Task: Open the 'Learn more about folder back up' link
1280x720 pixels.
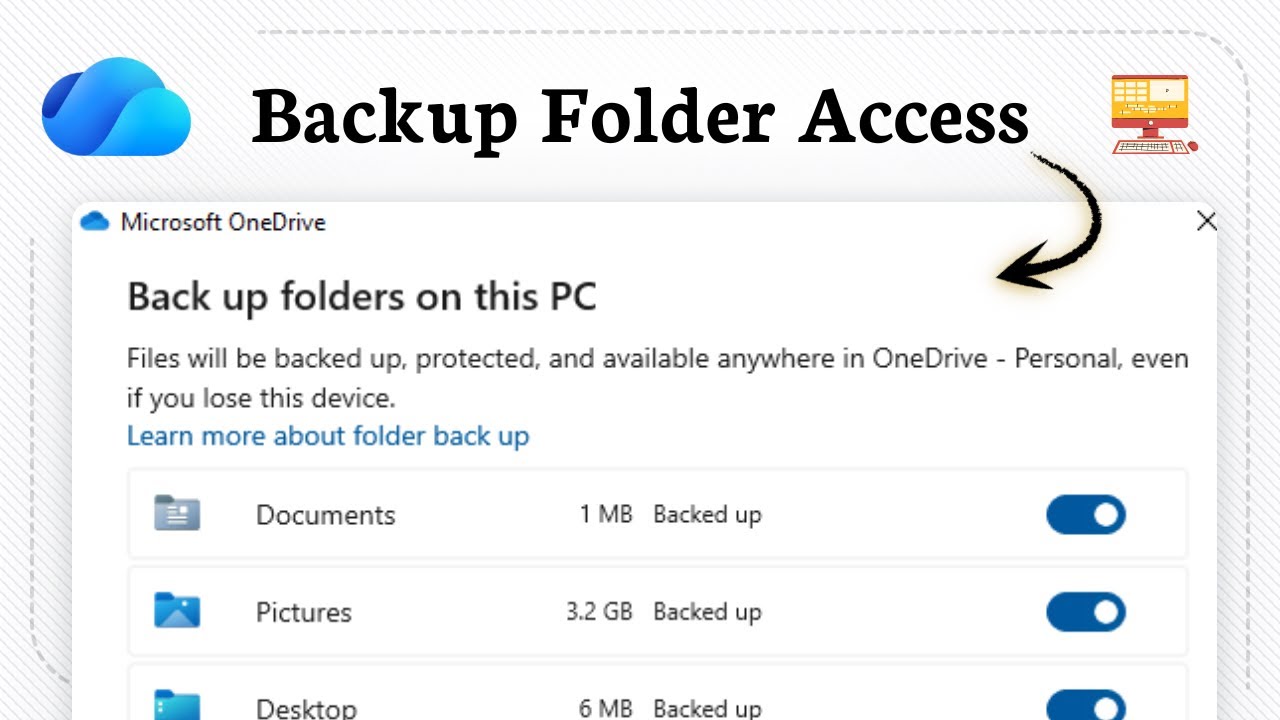Action: coord(328,436)
